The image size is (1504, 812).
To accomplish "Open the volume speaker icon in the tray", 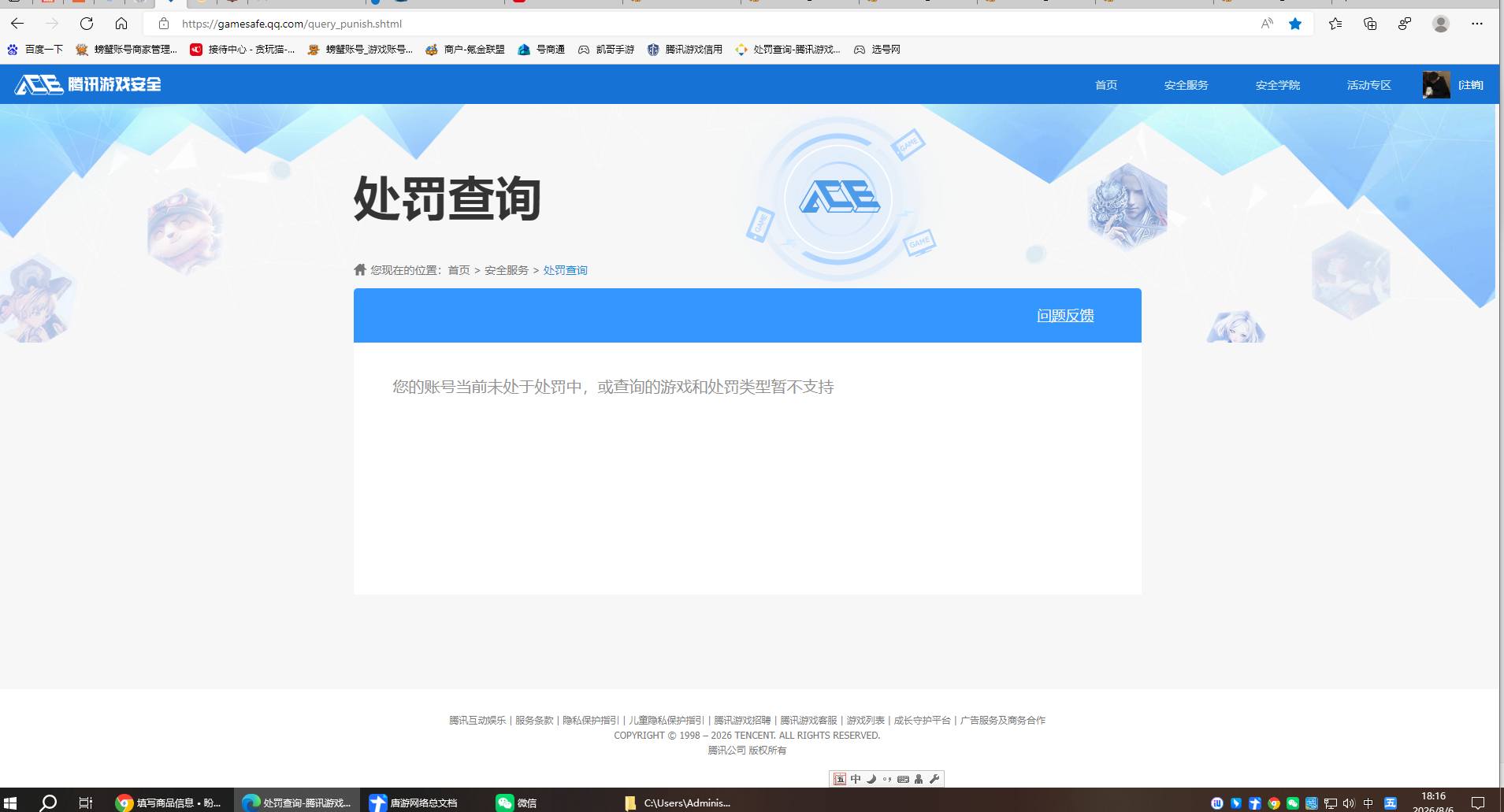I will [1349, 803].
